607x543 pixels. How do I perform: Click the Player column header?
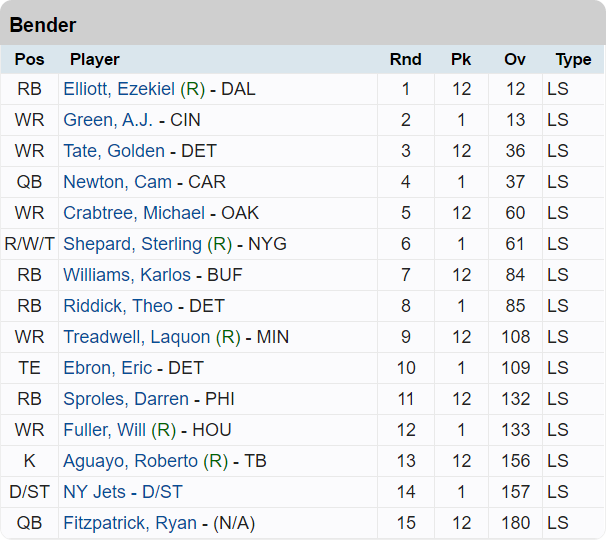tap(95, 60)
